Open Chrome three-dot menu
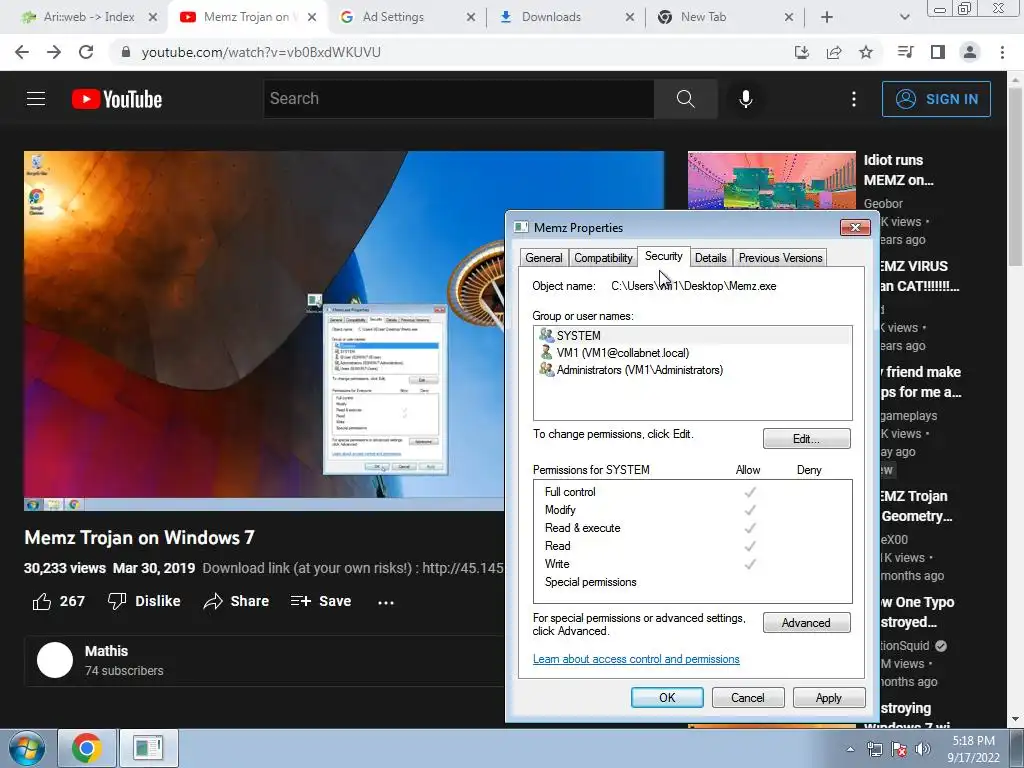 click(1002, 52)
